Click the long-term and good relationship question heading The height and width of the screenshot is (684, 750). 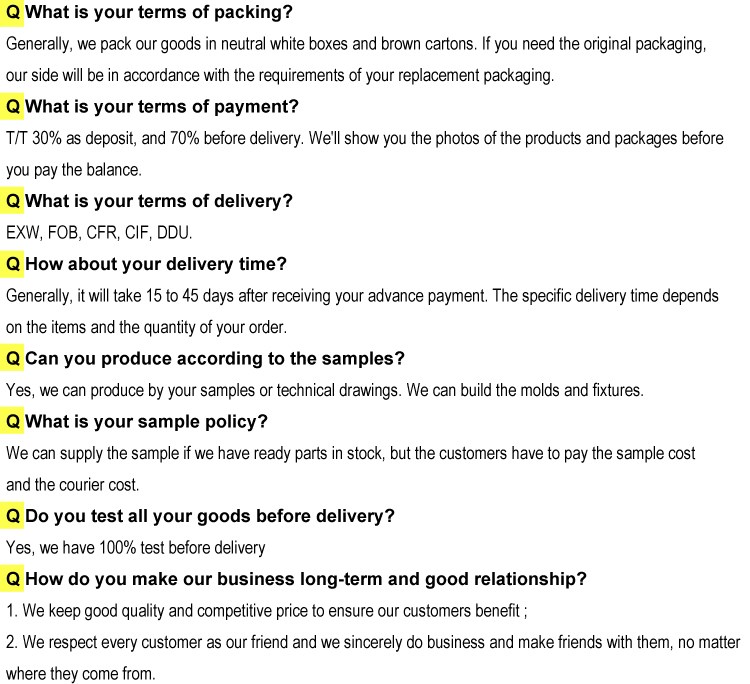pyautogui.click(x=305, y=579)
